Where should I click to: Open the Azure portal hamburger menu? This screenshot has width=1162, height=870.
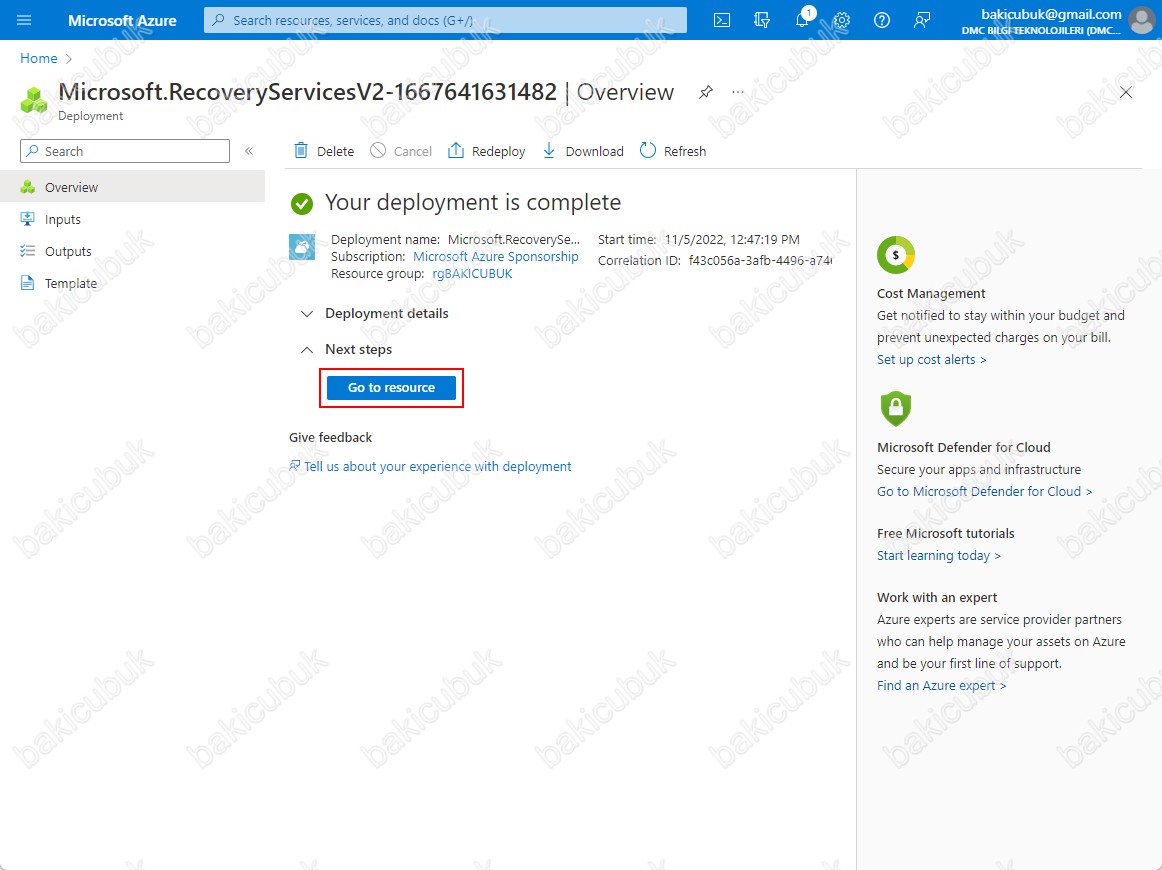pyautogui.click(x=24, y=20)
